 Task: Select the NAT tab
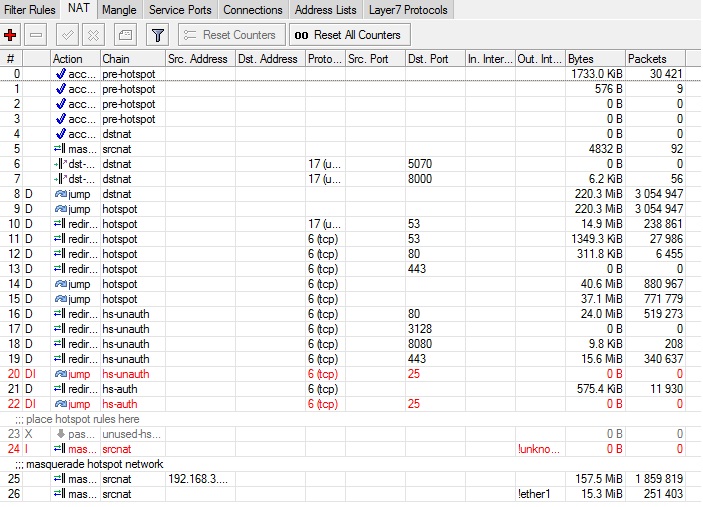point(78,9)
